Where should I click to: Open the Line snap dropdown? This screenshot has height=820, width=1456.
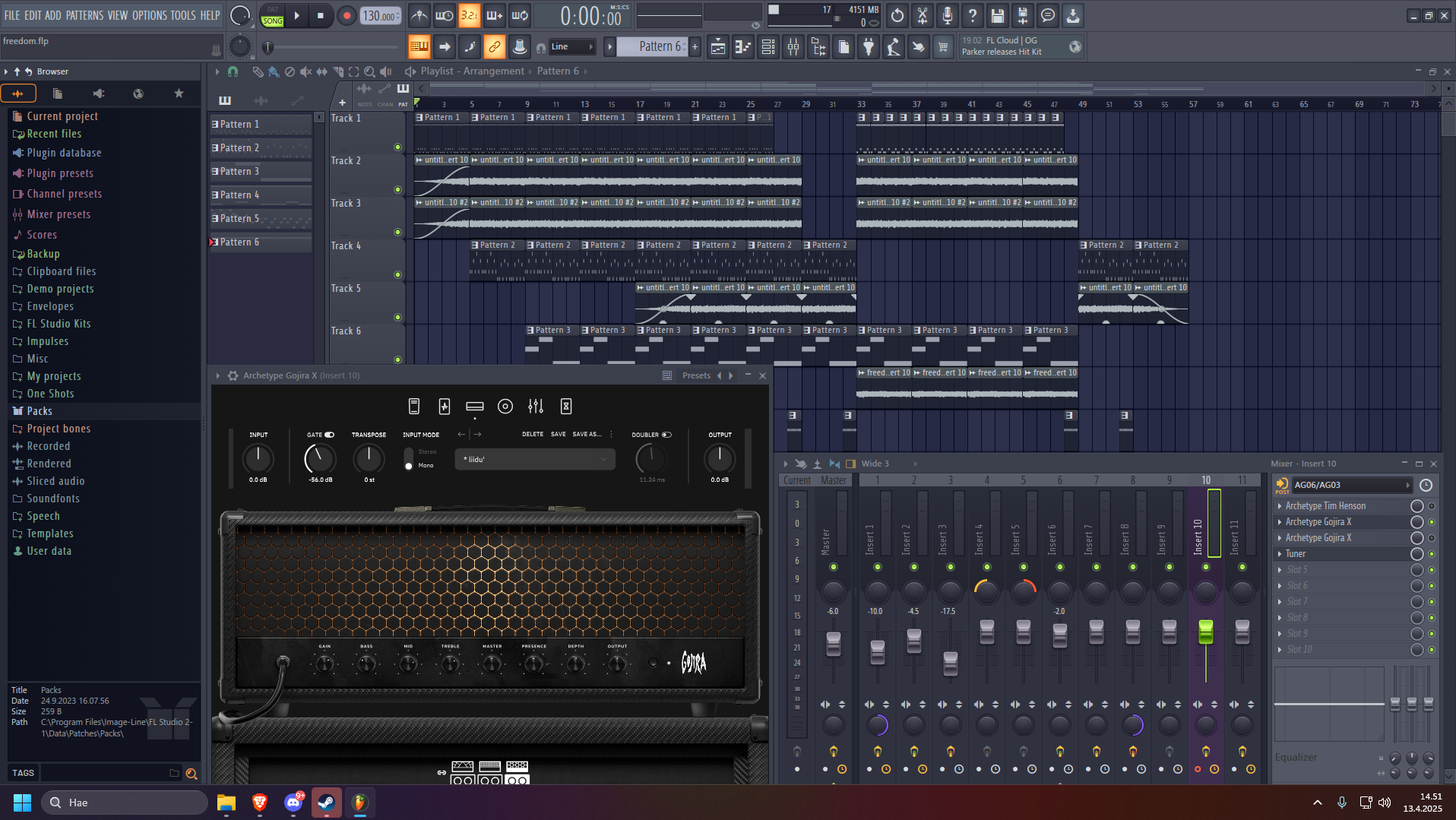(572, 47)
